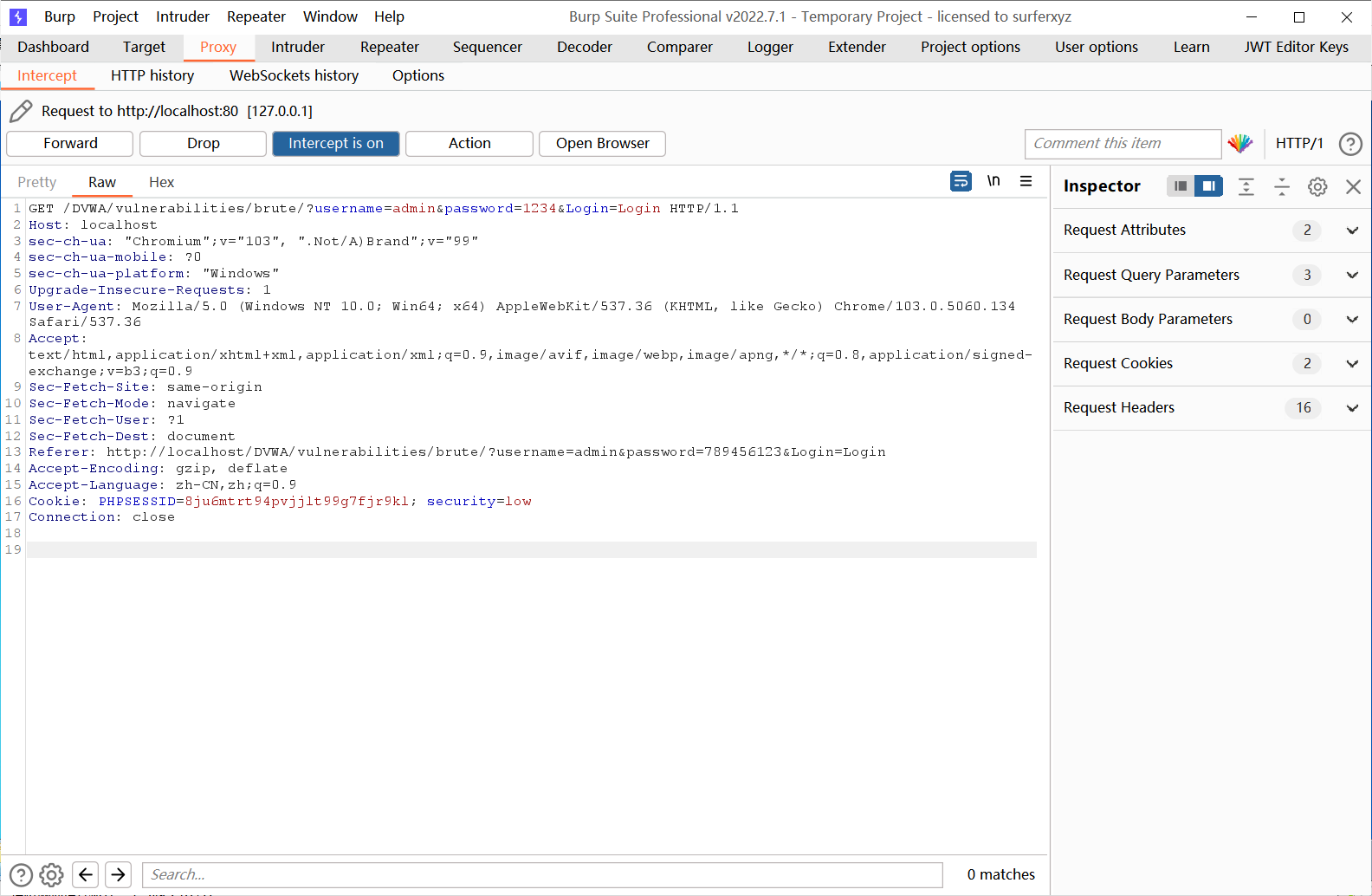Switch editor to Pretty view
The height and width of the screenshot is (896, 1372).
tap(36, 182)
